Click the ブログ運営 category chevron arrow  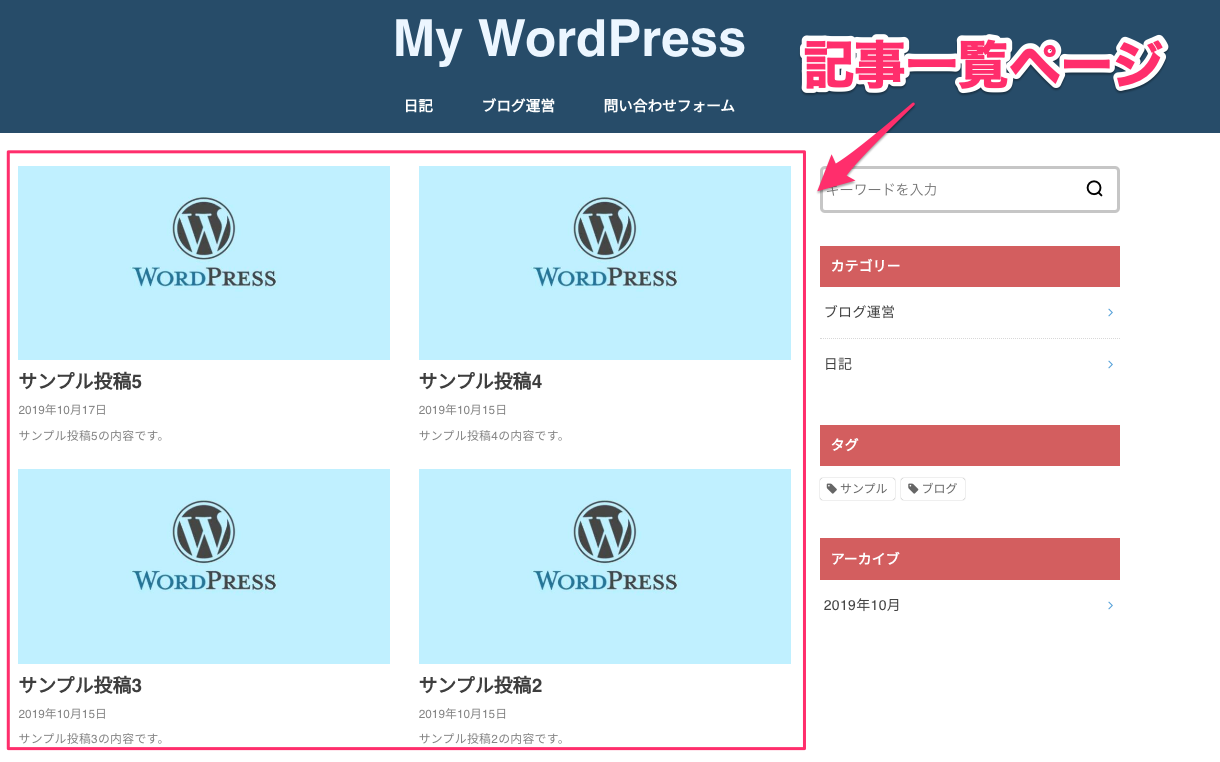pos(1110,313)
